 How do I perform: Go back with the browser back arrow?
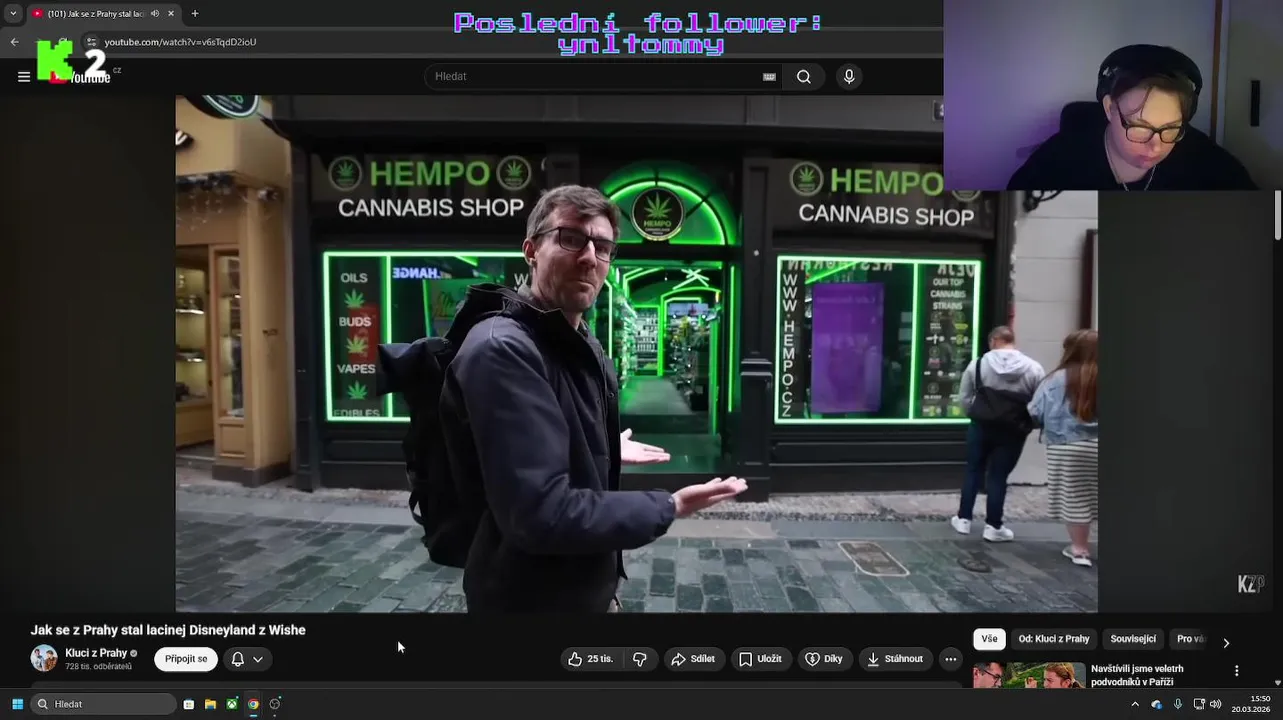14,42
